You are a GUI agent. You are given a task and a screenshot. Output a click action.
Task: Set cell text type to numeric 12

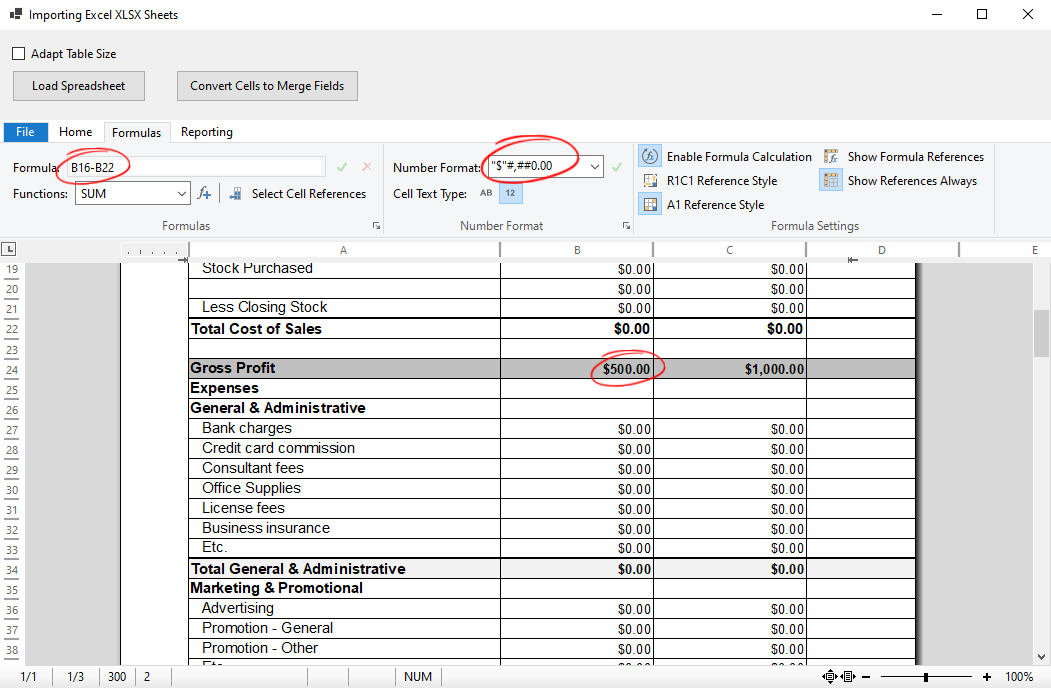pyautogui.click(x=511, y=193)
